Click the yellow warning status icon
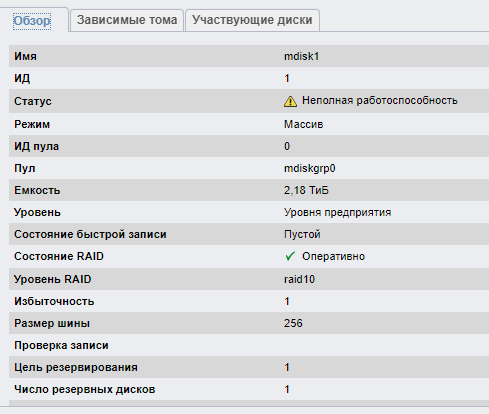 tap(290, 101)
